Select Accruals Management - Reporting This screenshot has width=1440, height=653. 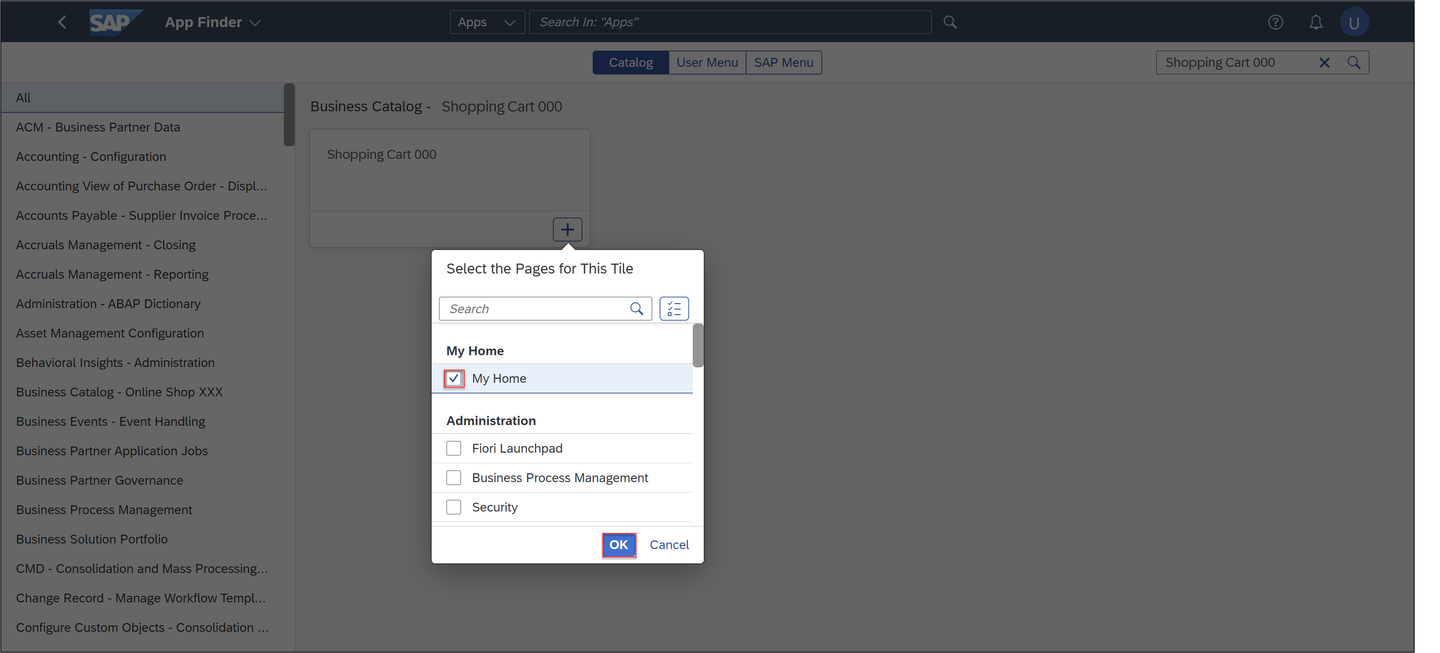click(142, 274)
